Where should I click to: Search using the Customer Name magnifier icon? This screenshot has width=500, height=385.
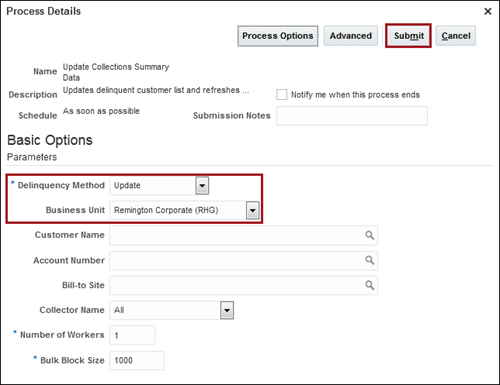[369, 235]
